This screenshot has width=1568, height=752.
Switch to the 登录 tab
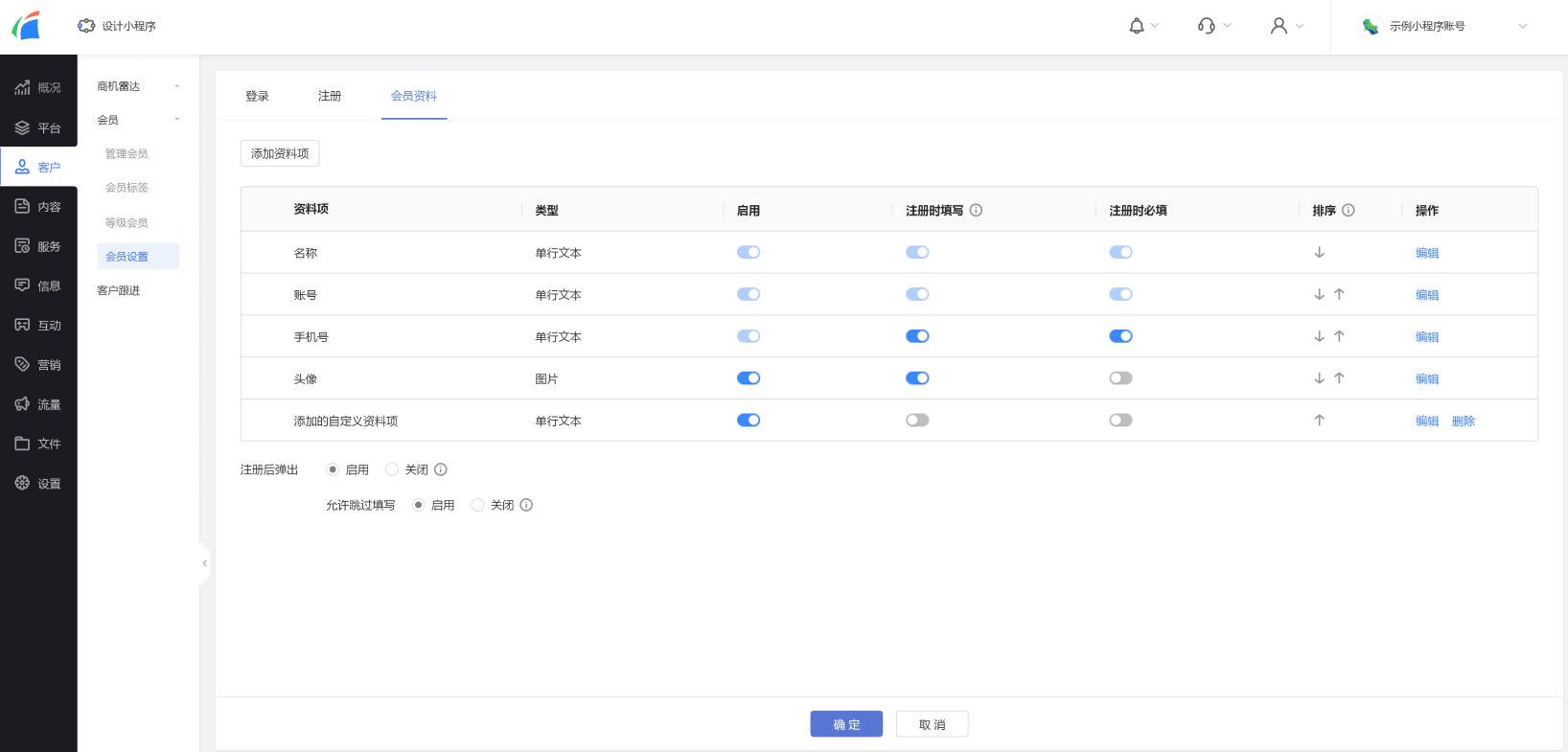257,96
